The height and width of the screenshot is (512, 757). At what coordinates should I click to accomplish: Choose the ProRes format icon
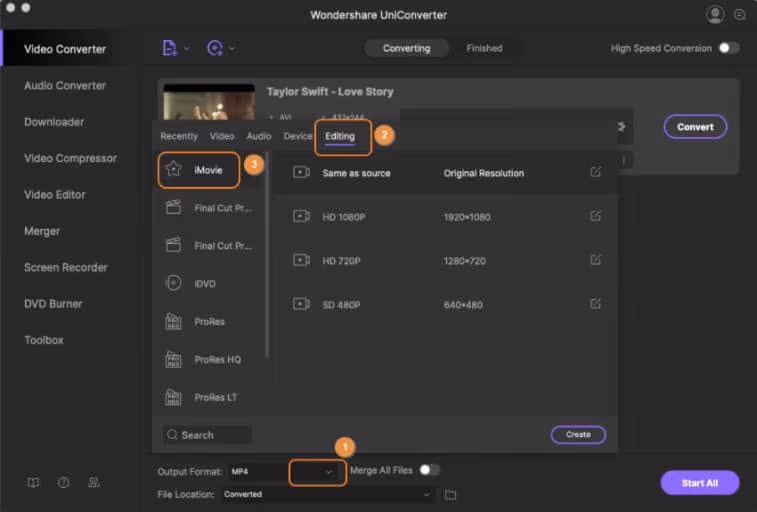click(173, 321)
